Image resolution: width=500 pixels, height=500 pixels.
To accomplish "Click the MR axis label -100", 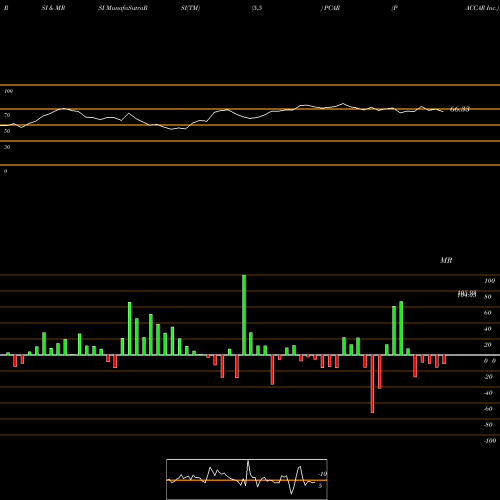I will (x=490, y=441).
